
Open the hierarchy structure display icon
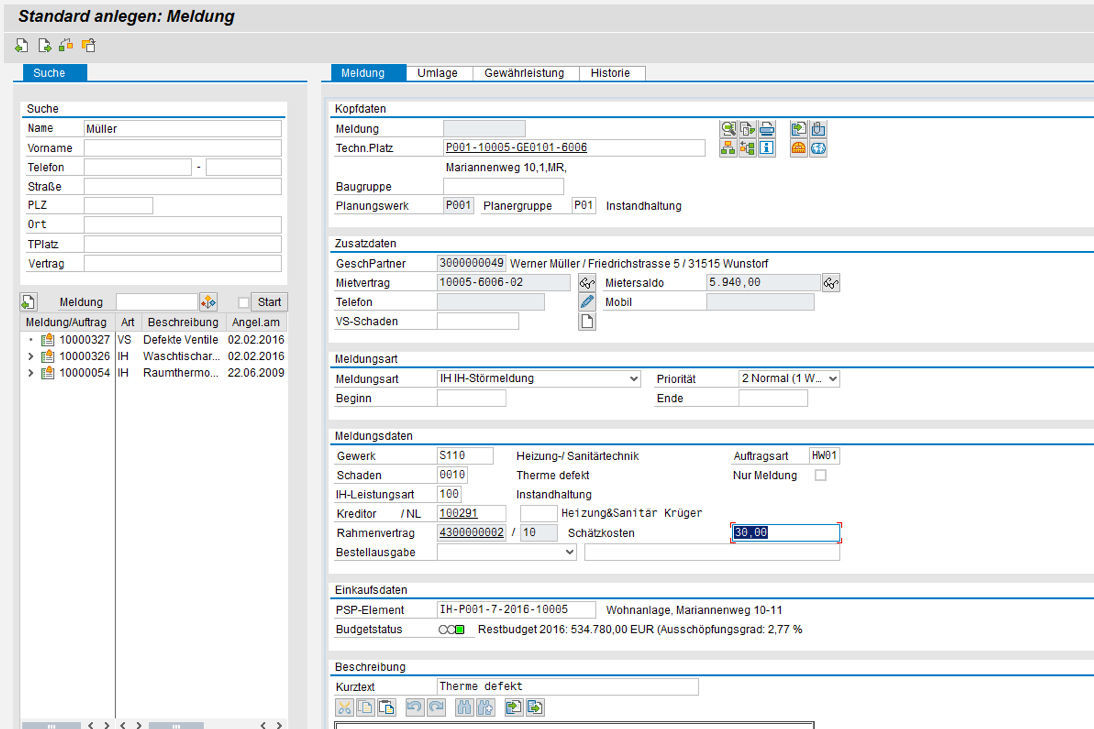coord(728,146)
